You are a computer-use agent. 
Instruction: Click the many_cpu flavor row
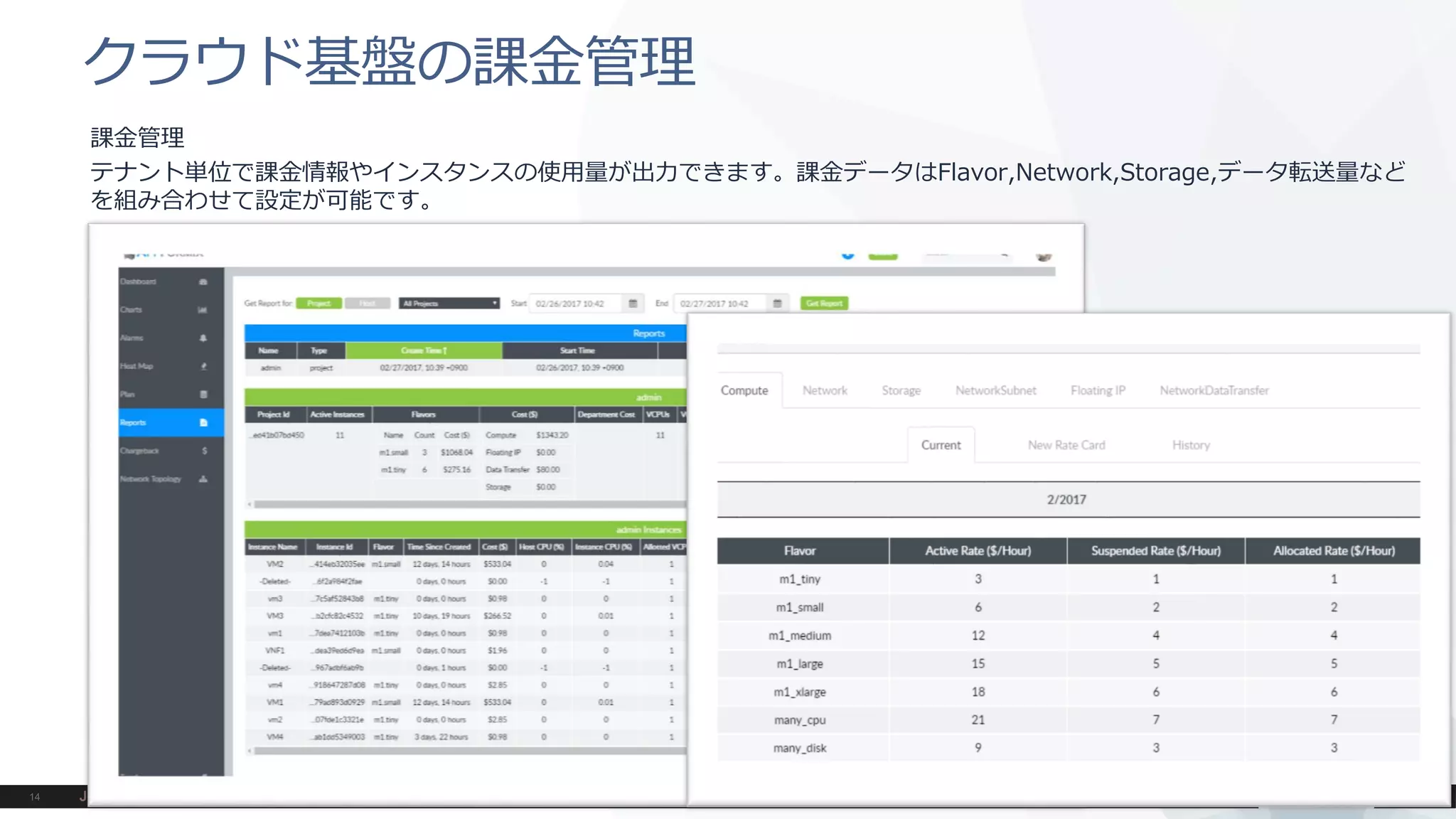click(x=1069, y=720)
